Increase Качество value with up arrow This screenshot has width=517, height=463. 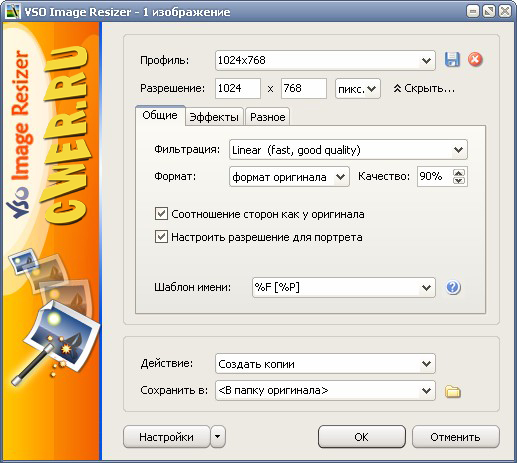pos(459,173)
